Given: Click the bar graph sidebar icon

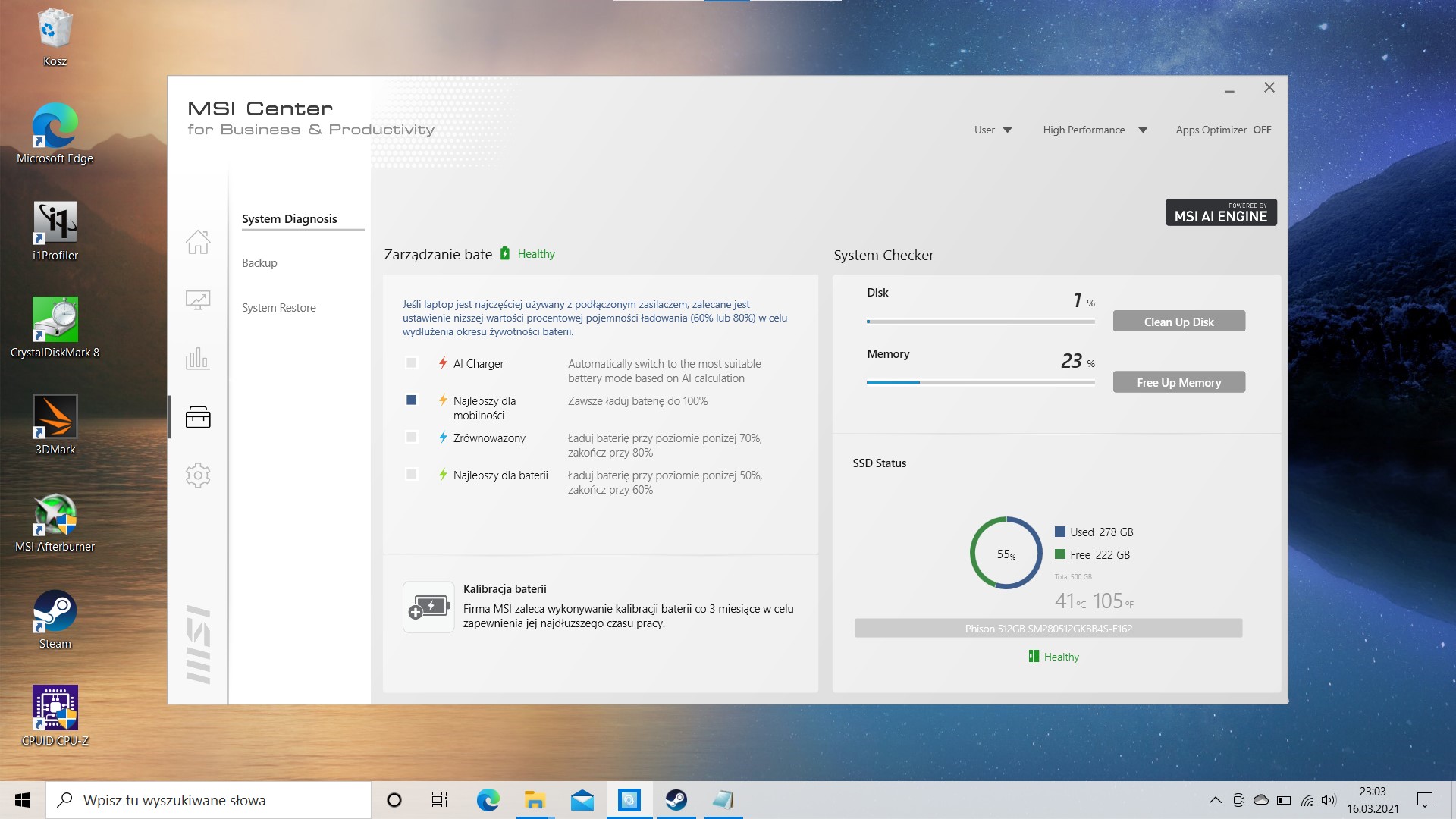Looking at the screenshot, I should click(198, 359).
